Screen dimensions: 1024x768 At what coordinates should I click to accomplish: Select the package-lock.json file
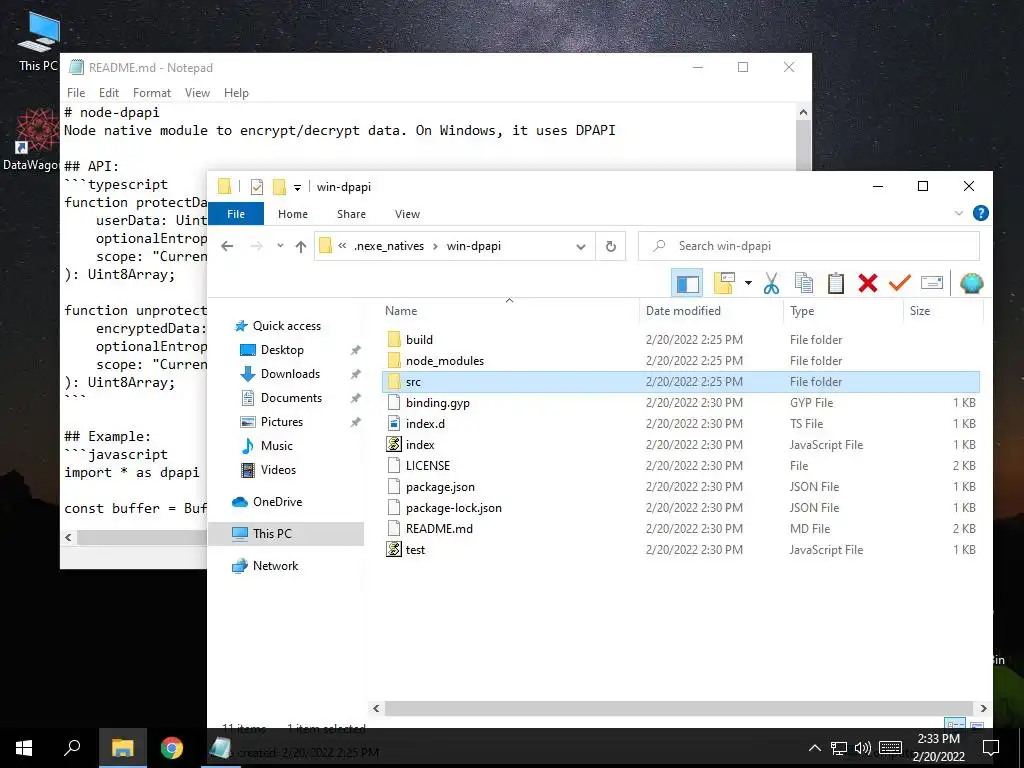(680, 507)
